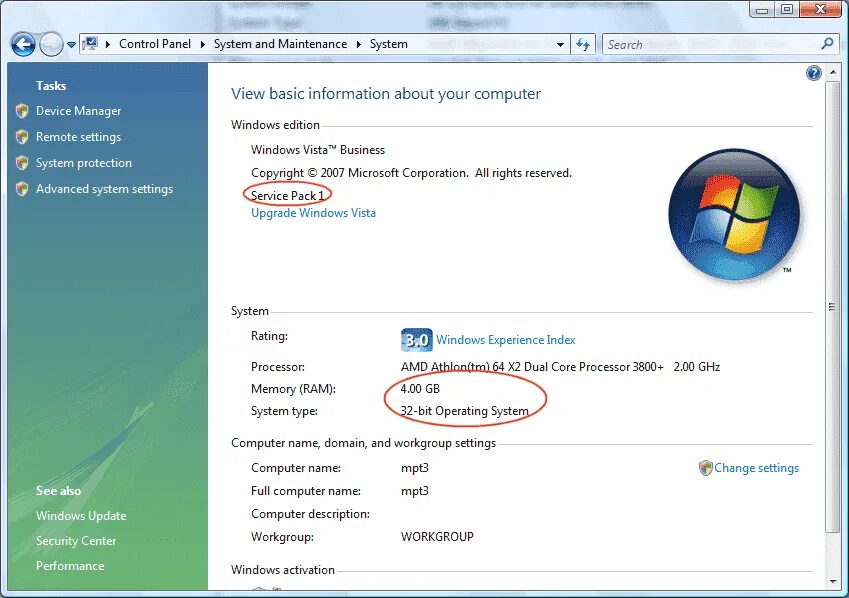
Task: Open Device Manager from Tasks
Action: point(79,111)
